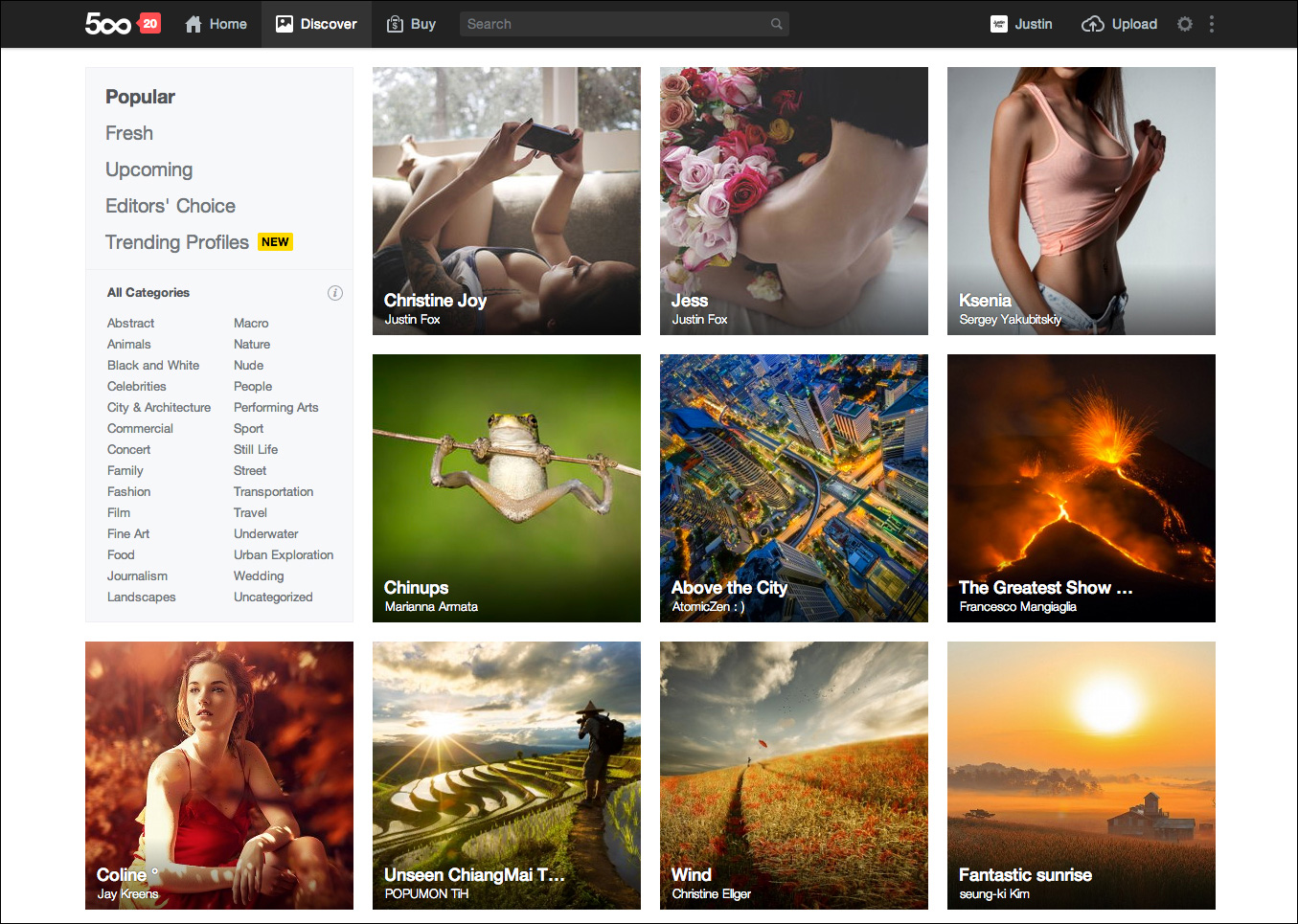The height and width of the screenshot is (924, 1298).
Task: Click the All Categories info icon
Action: pyautogui.click(x=335, y=293)
